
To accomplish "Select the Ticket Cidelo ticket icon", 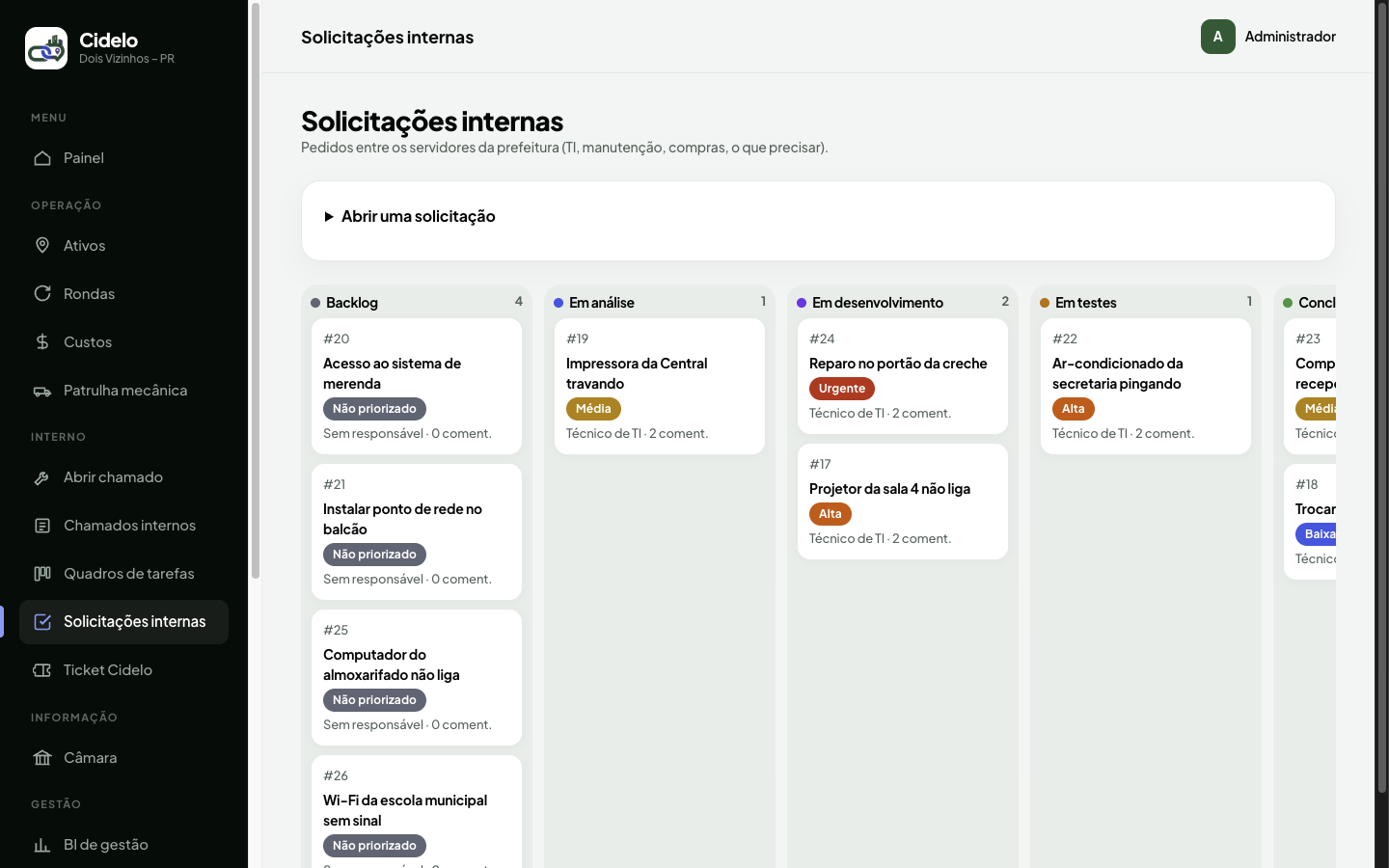I will [42, 670].
